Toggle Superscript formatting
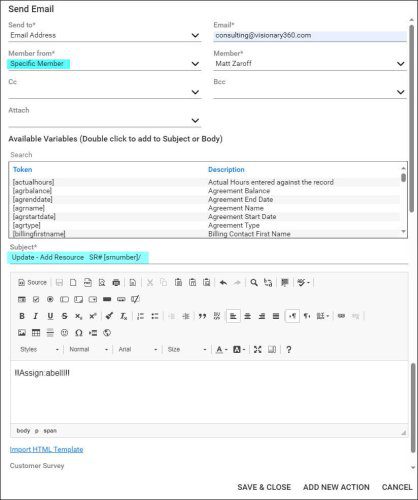Viewport: 418px width, 500px height. (93, 316)
